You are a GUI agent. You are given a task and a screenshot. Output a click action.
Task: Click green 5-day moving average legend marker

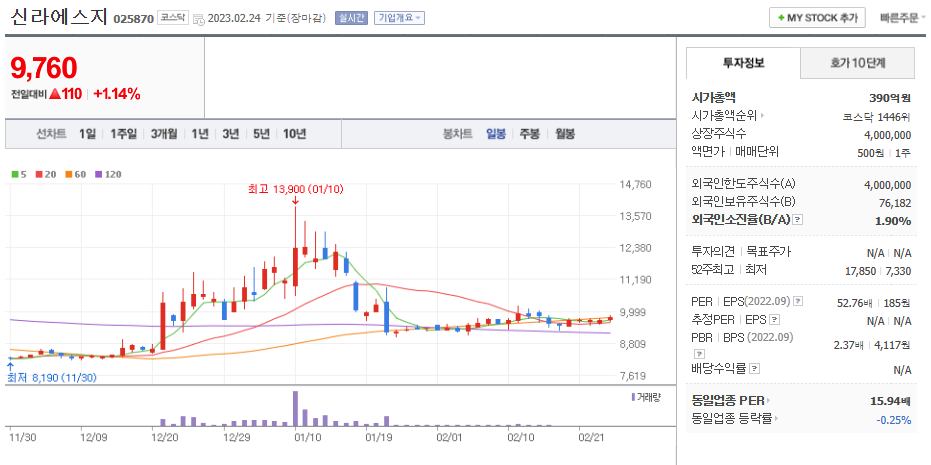click(15, 175)
